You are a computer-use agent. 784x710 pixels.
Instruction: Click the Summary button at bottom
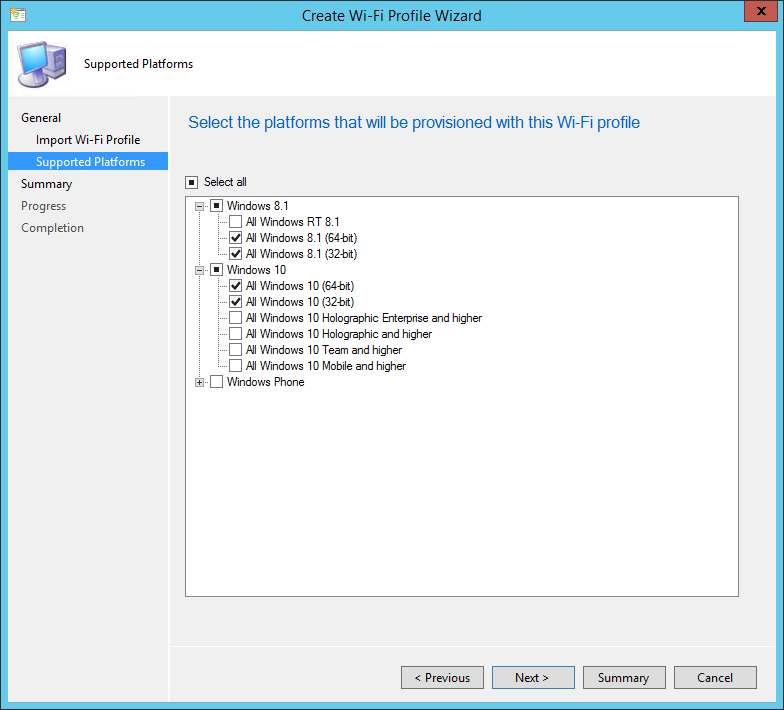[x=624, y=678]
